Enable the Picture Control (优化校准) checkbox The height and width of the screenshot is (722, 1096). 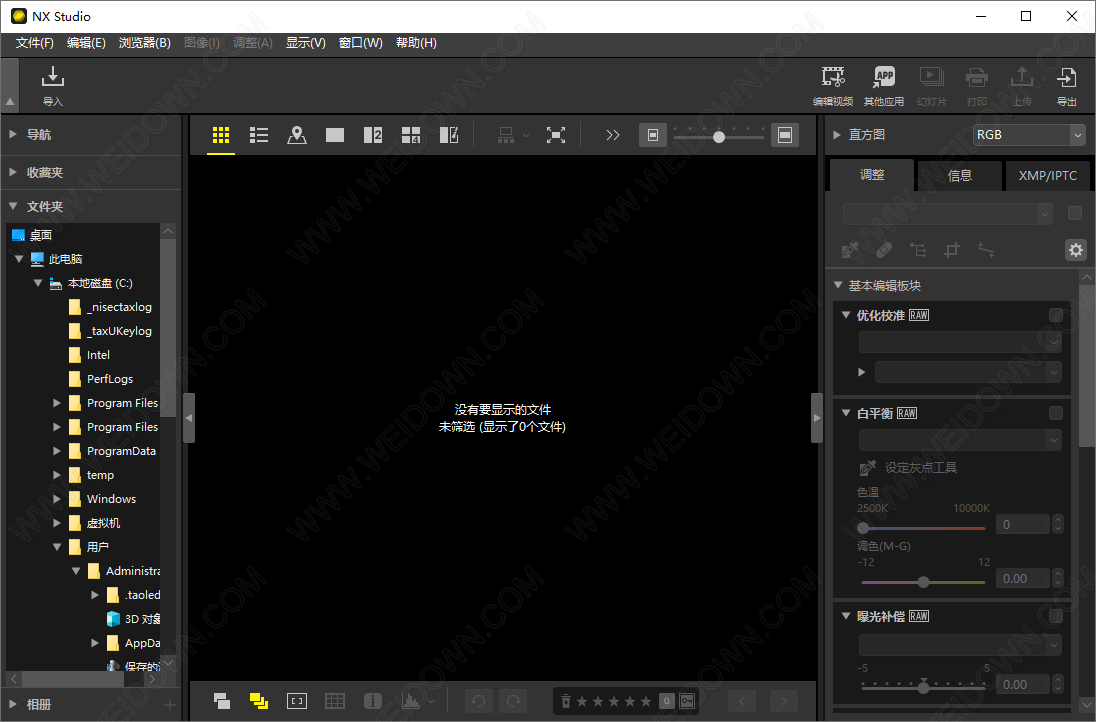[x=1056, y=315]
